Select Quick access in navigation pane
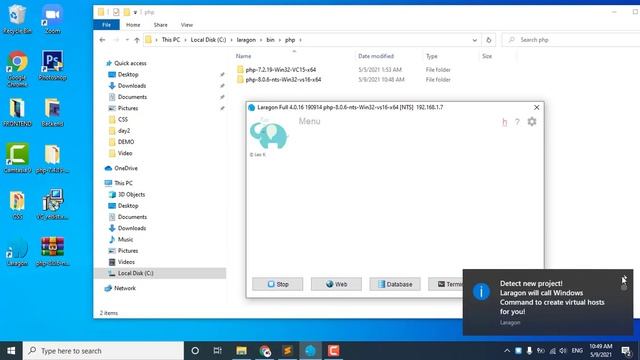The width and height of the screenshot is (640, 360). pyautogui.click(x=130, y=63)
